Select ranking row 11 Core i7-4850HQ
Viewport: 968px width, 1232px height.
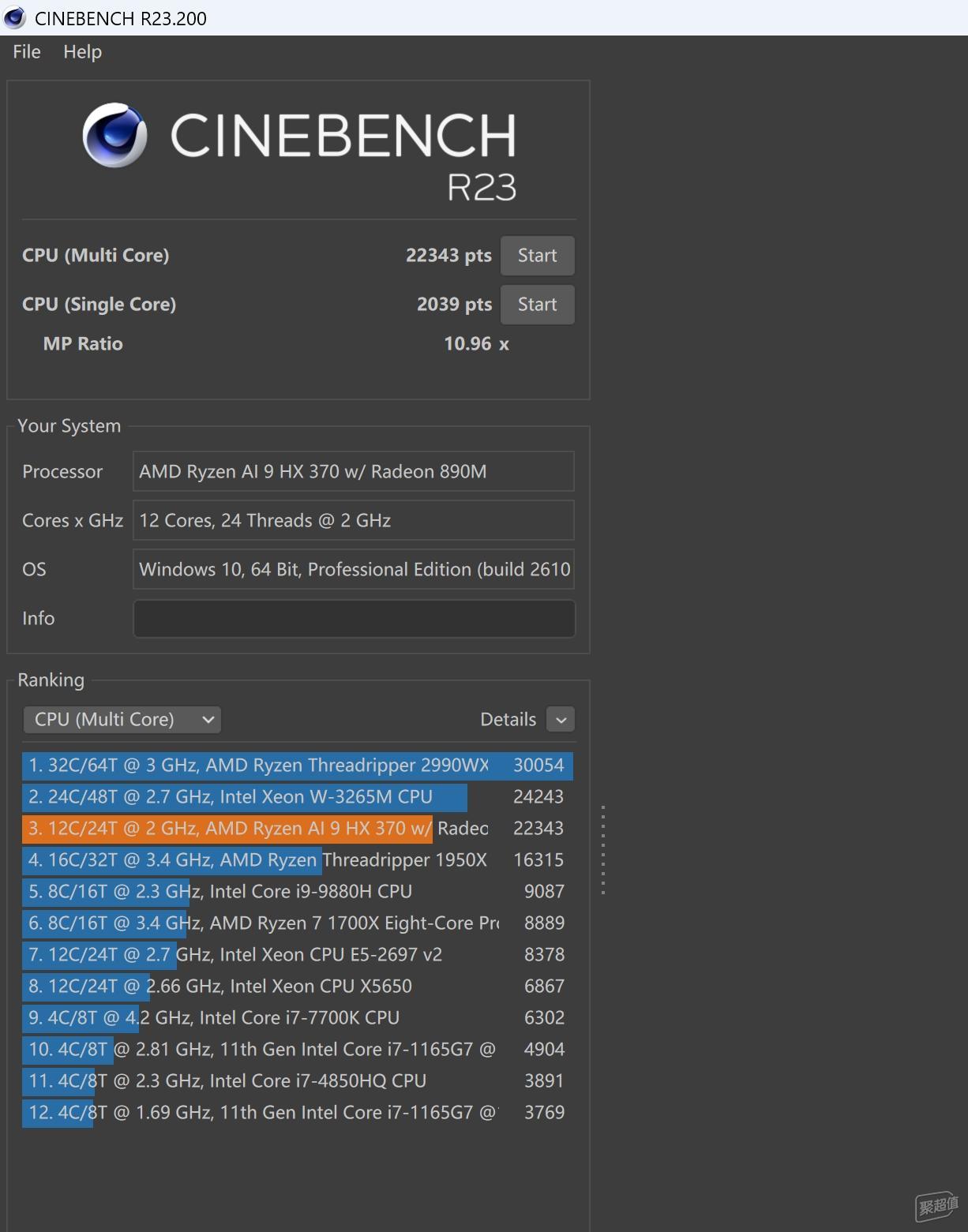(298, 1081)
